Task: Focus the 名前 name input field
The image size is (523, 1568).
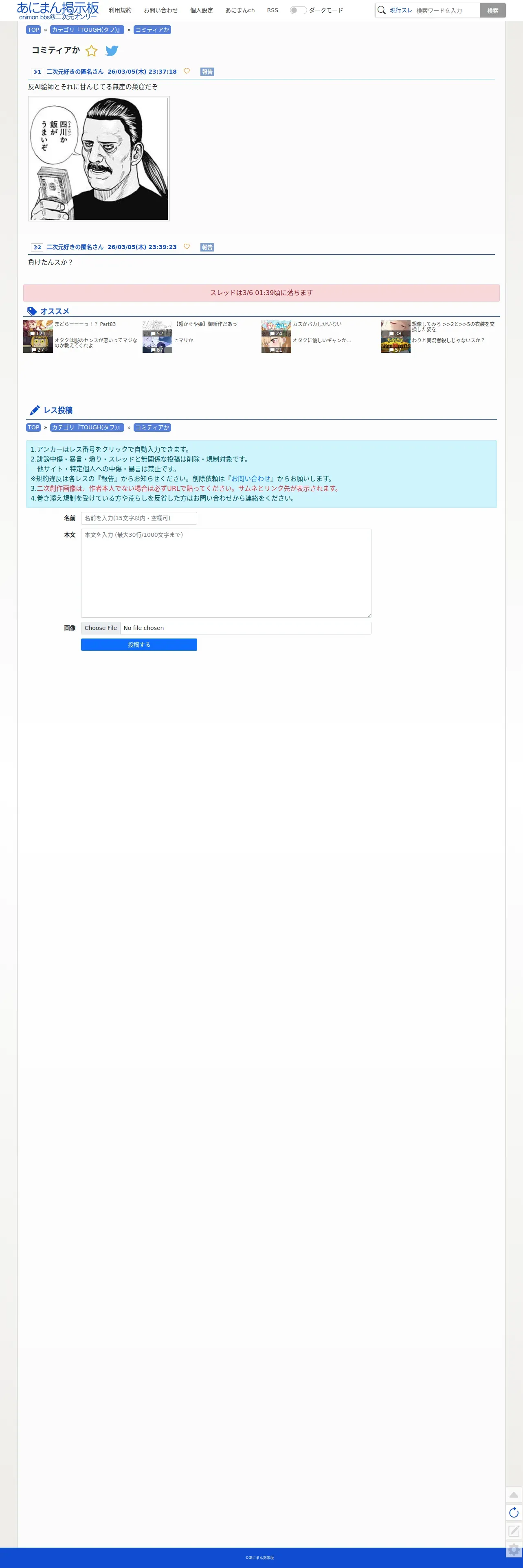Action: click(x=139, y=518)
